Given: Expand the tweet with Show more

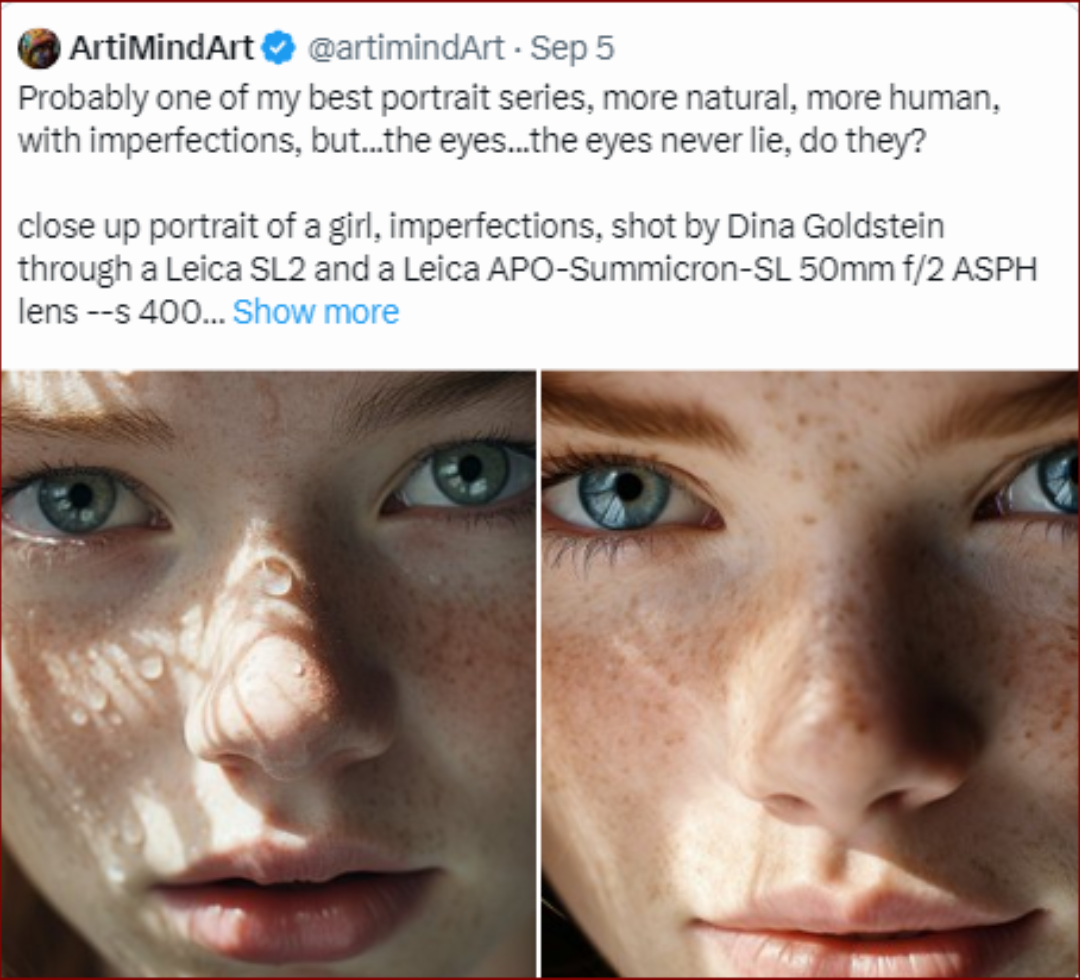Looking at the screenshot, I should tap(315, 312).
